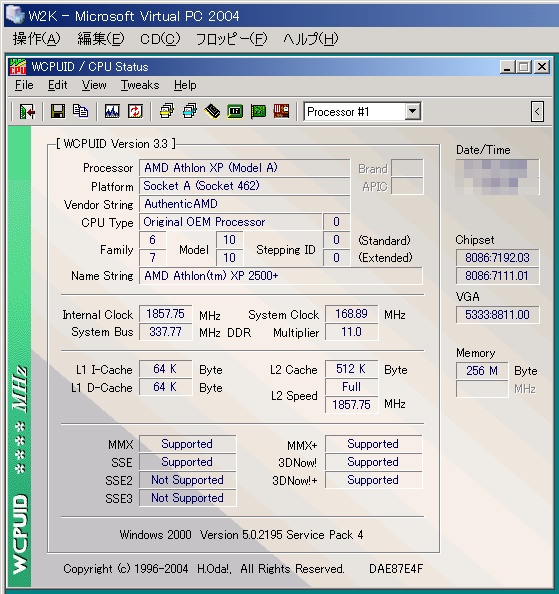Click L1 I-Cache value 64 K
Viewport: 559px width, 594px height.
tap(166, 369)
